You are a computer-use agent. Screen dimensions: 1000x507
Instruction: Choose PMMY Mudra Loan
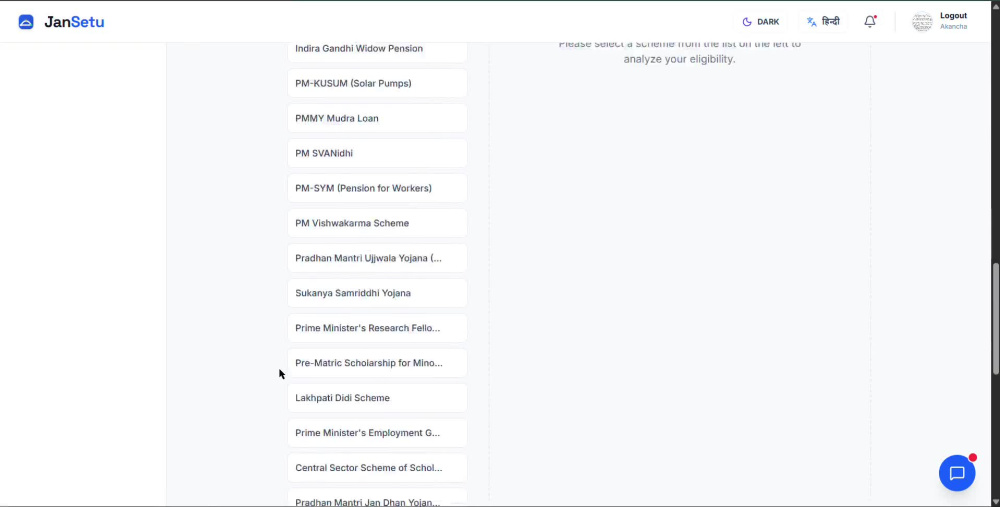point(377,119)
